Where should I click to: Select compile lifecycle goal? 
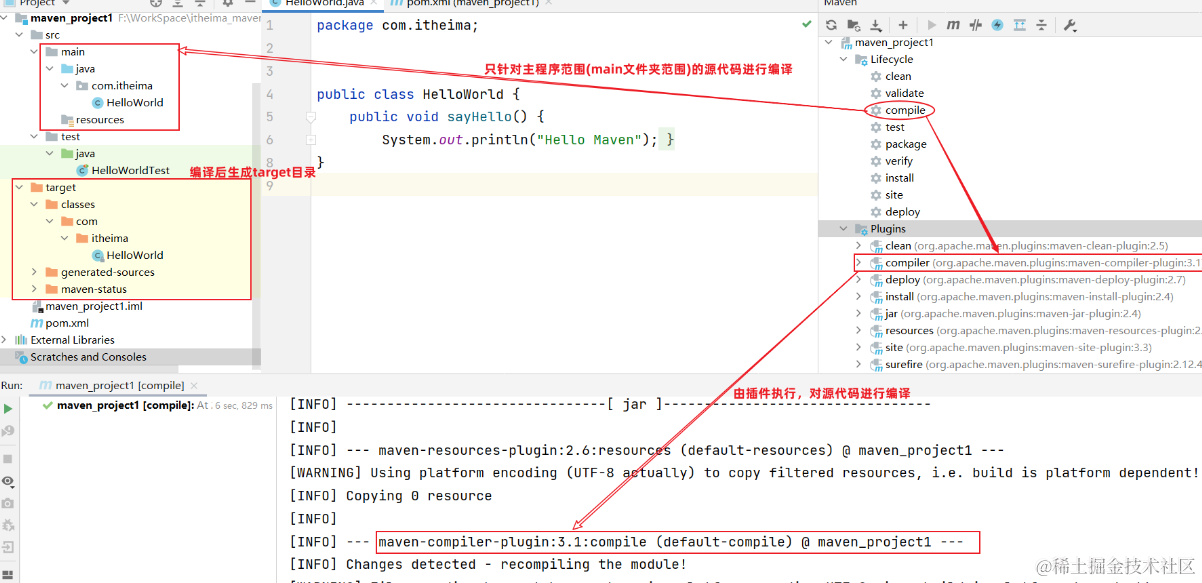pyautogui.click(x=897, y=111)
